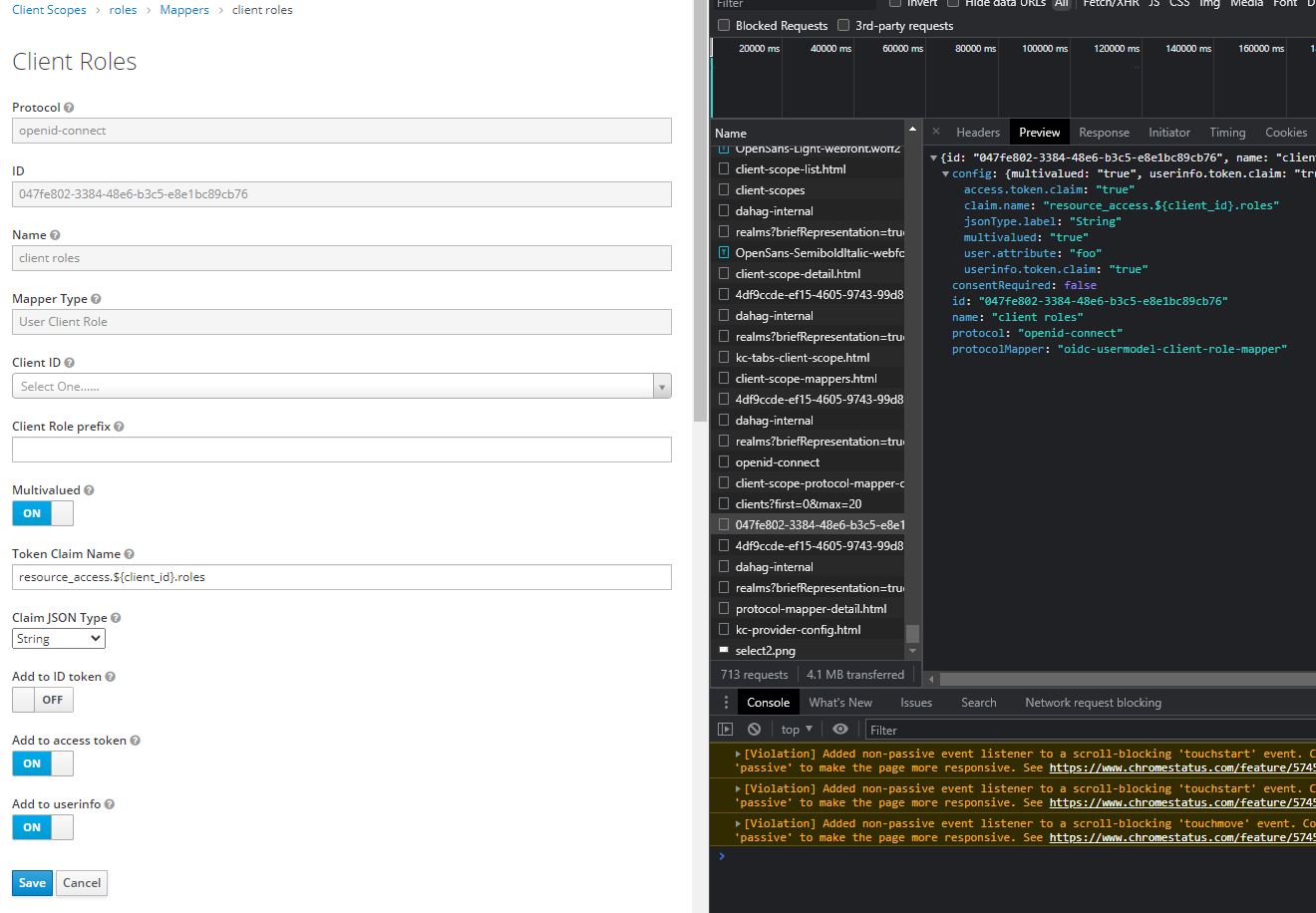Navigate to Client Scopes breadcrumb link
This screenshot has height=913, width=1316.
tap(48, 10)
